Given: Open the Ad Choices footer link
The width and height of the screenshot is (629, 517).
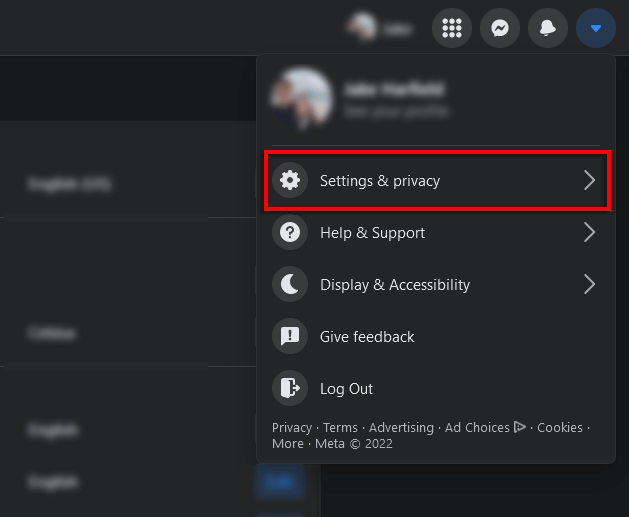Looking at the screenshot, I should pos(478,427).
